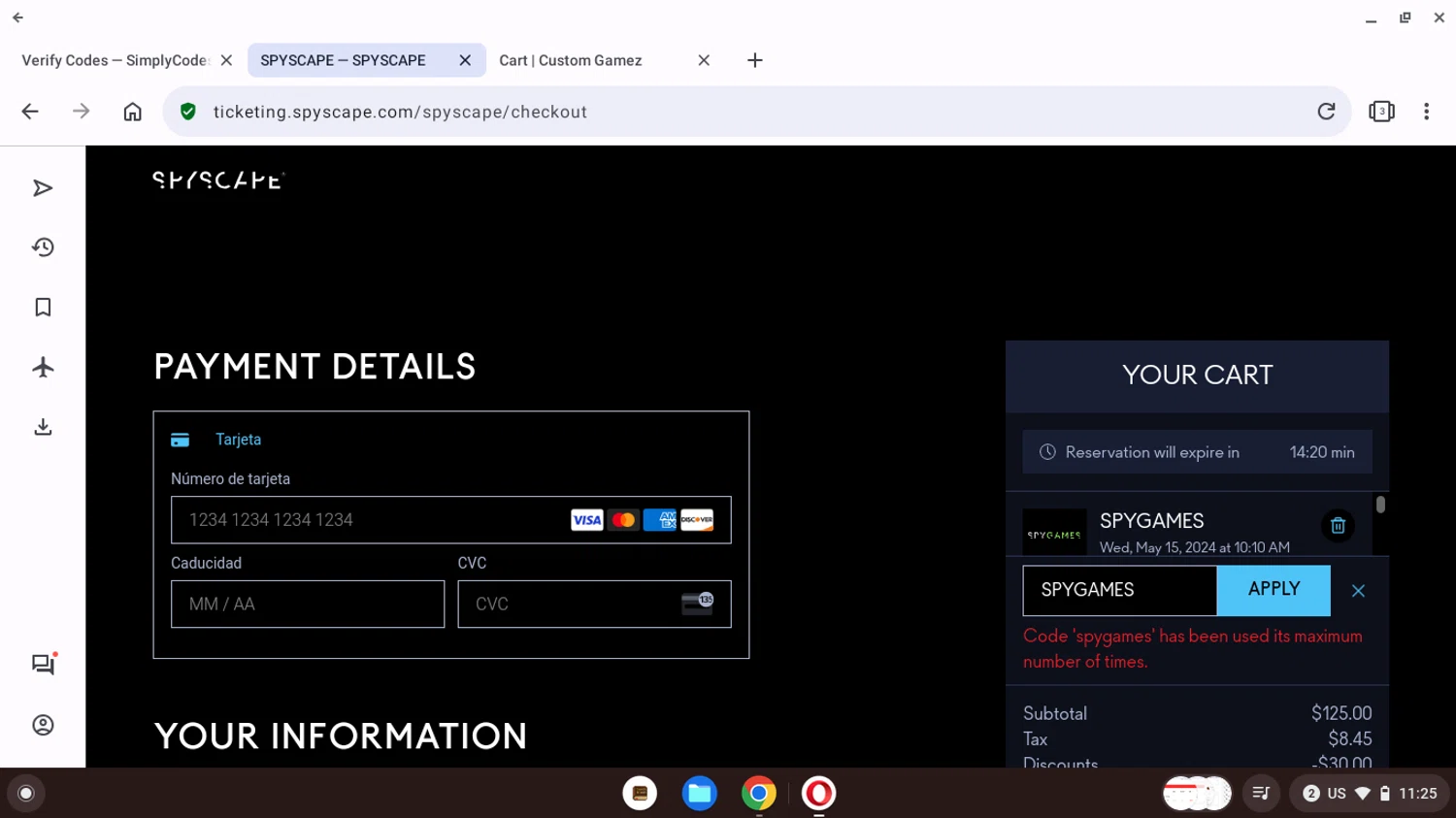This screenshot has height=818, width=1456.
Task: Switch to Verify Codes — SimplyCodes tab
Action: tap(115, 60)
